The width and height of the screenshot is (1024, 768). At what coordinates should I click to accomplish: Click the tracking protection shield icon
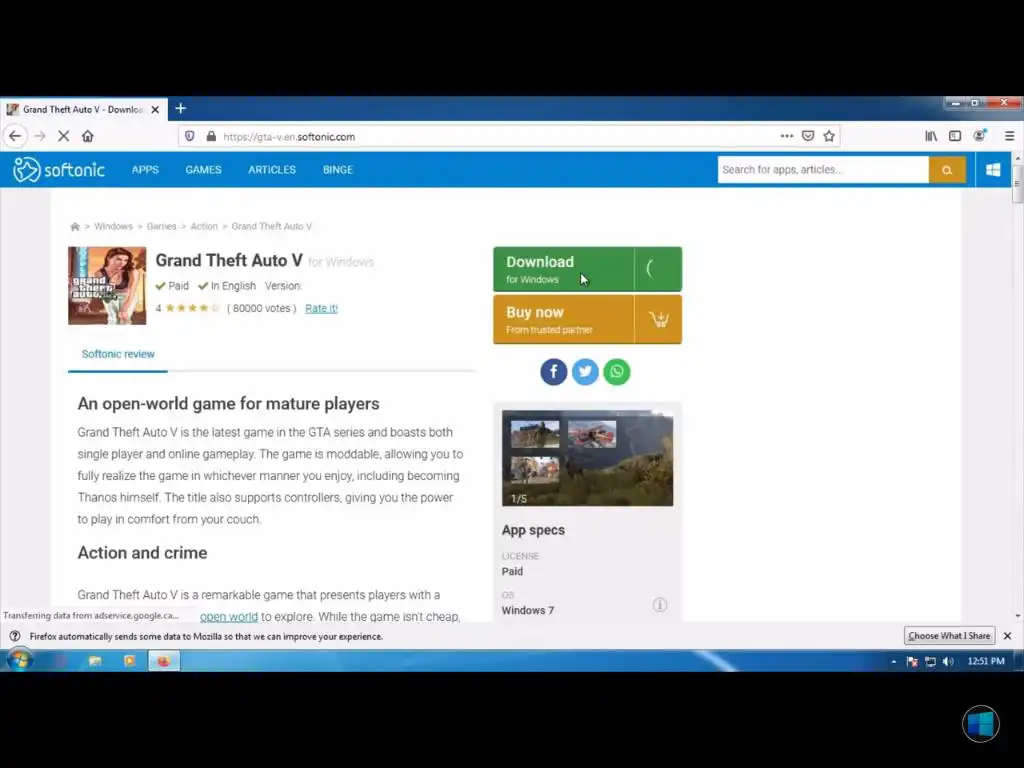(x=189, y=136)
